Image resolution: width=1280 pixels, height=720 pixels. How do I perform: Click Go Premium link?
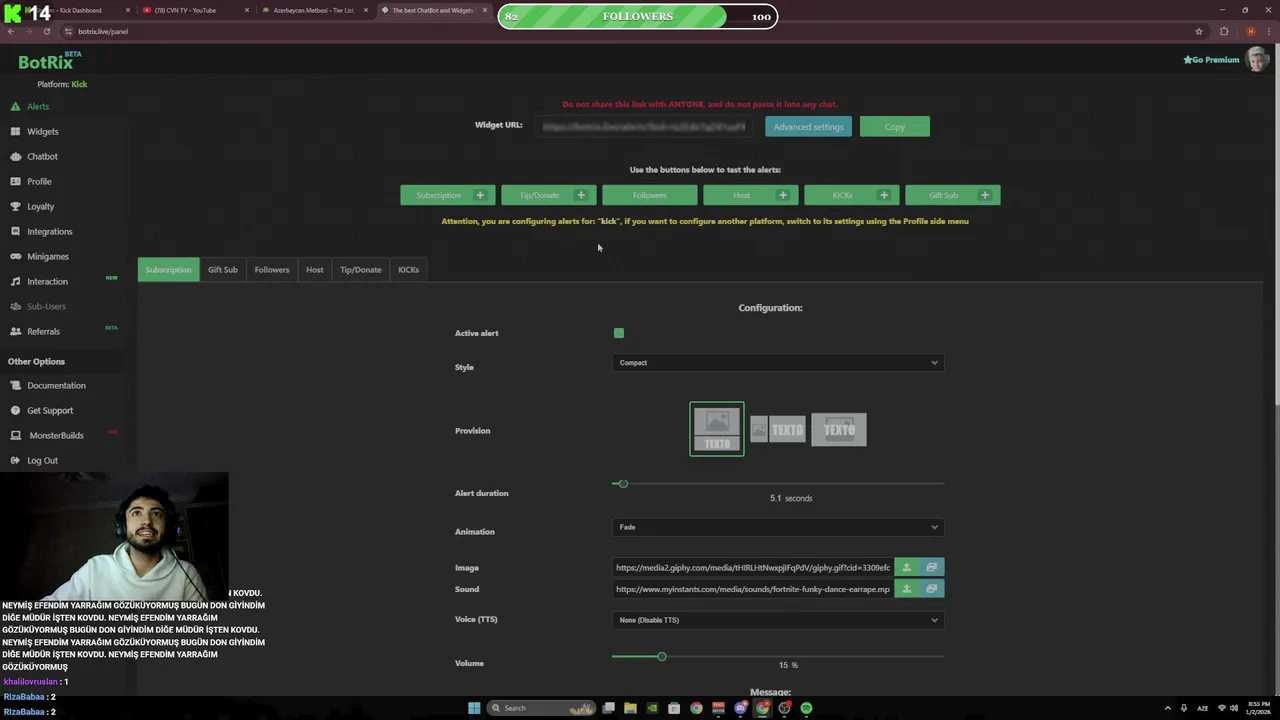click(x=1211, y=60)
